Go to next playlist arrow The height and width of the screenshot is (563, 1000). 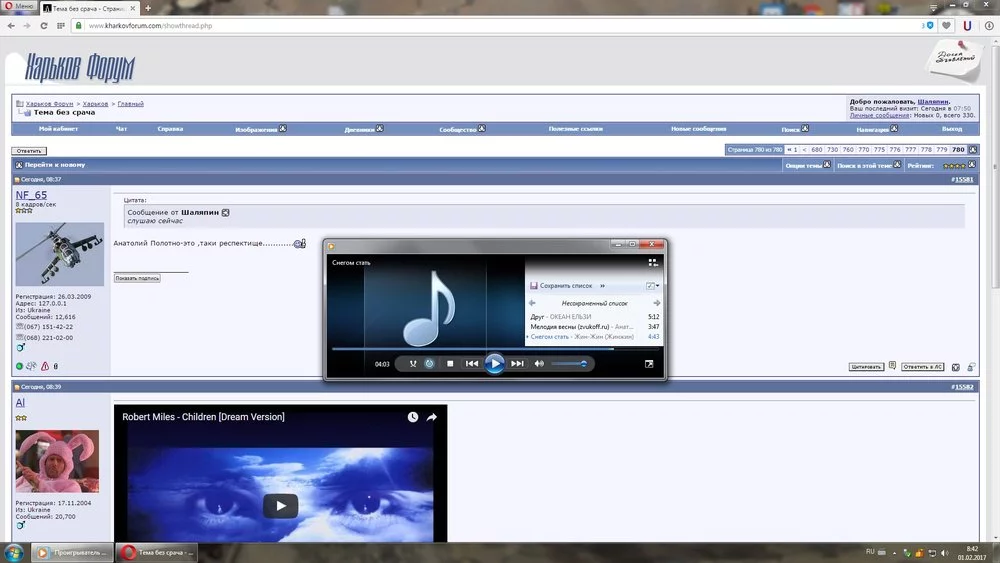point(656,303)
